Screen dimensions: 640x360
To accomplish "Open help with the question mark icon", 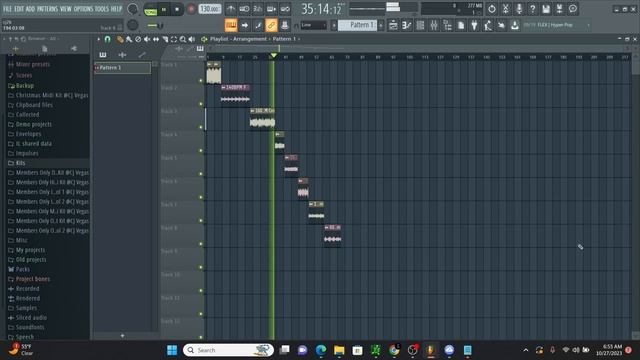I will click(532, 9).
